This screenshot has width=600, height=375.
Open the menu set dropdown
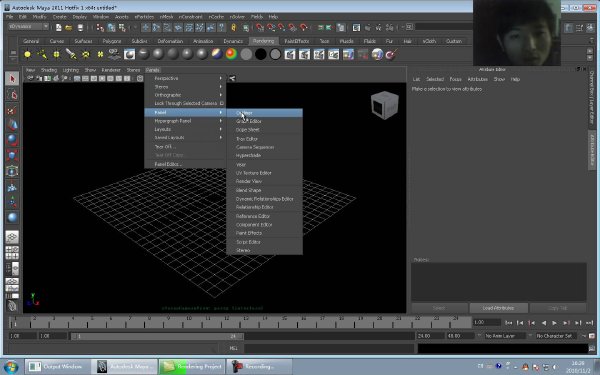pyautogui.click(x=29, y=26)
